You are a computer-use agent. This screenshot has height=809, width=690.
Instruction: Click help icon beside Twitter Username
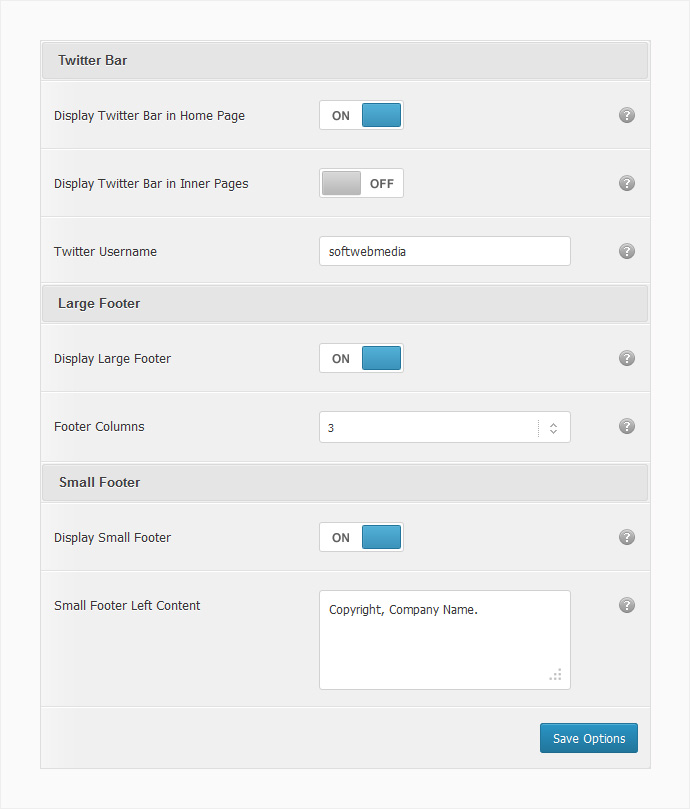[x=627, y=251]
